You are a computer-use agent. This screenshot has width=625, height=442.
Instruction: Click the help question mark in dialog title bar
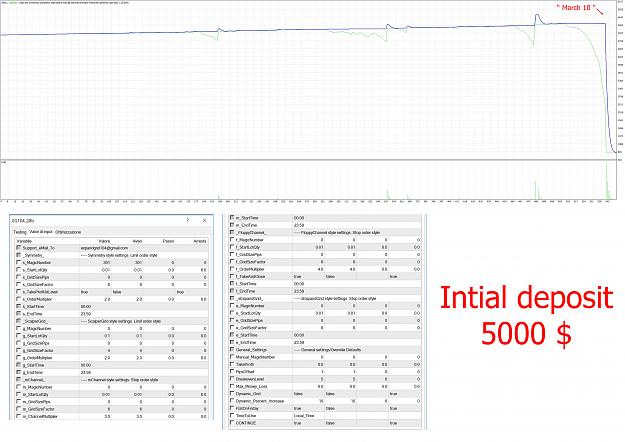pyautogui.click(x=188, y=220)
